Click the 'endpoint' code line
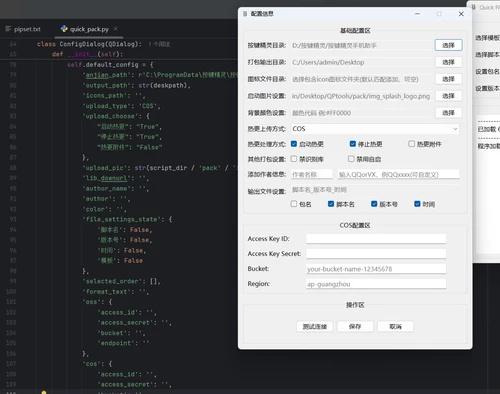The width and height of the screenshot is (500, 394). pos(124,343)
